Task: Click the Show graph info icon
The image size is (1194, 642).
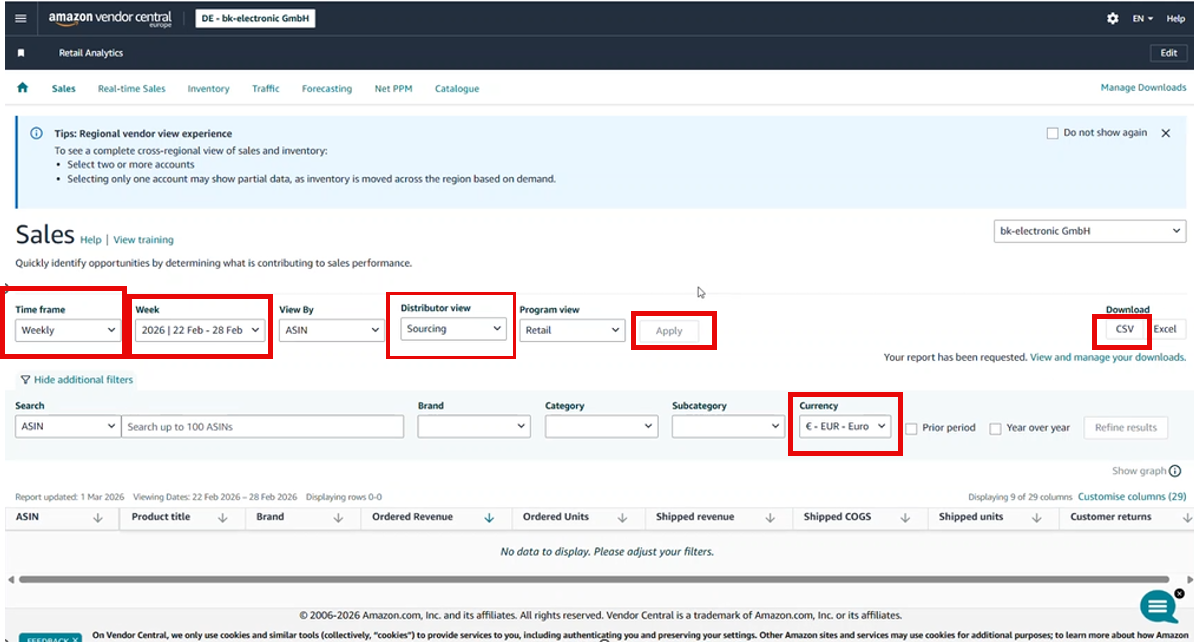Action: (1175, 471)
